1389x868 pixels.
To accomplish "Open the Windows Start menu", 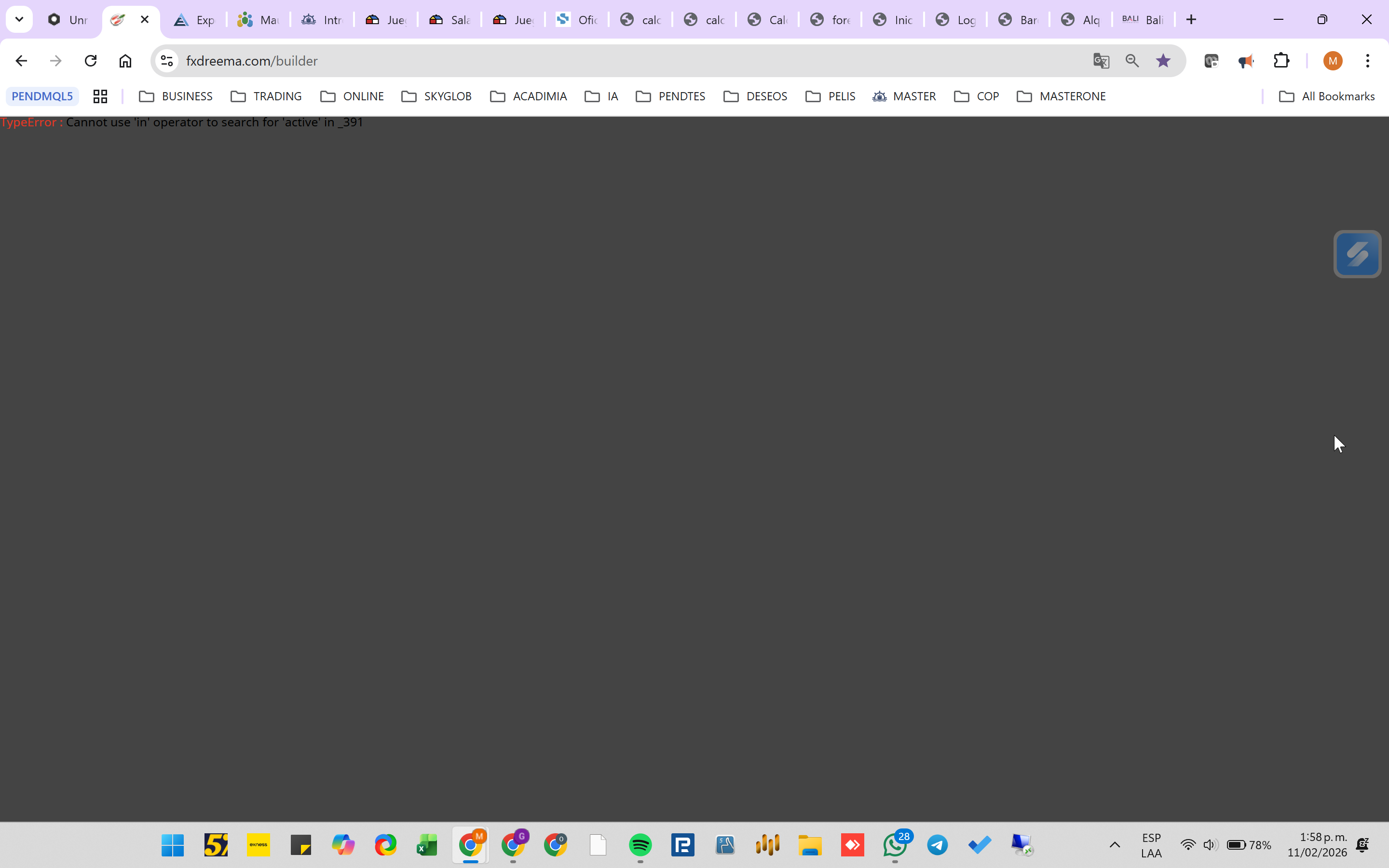I will (x=173, y=845).
